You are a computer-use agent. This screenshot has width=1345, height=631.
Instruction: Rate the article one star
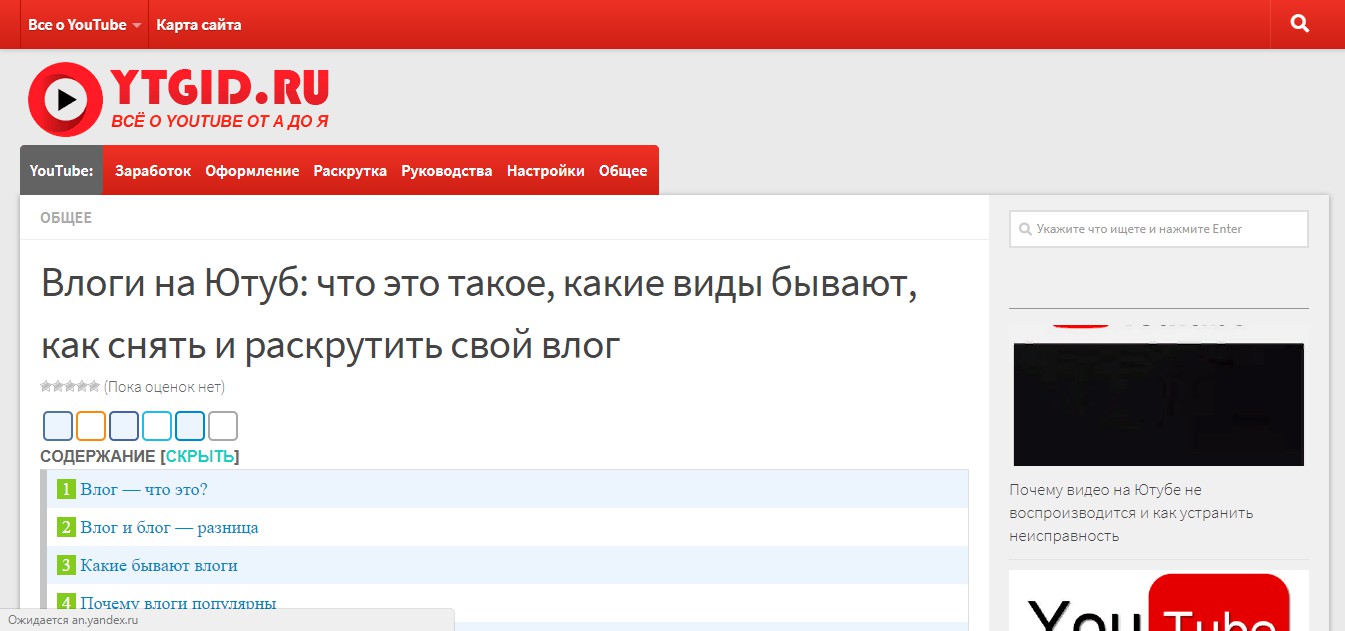tap(46, 386)
